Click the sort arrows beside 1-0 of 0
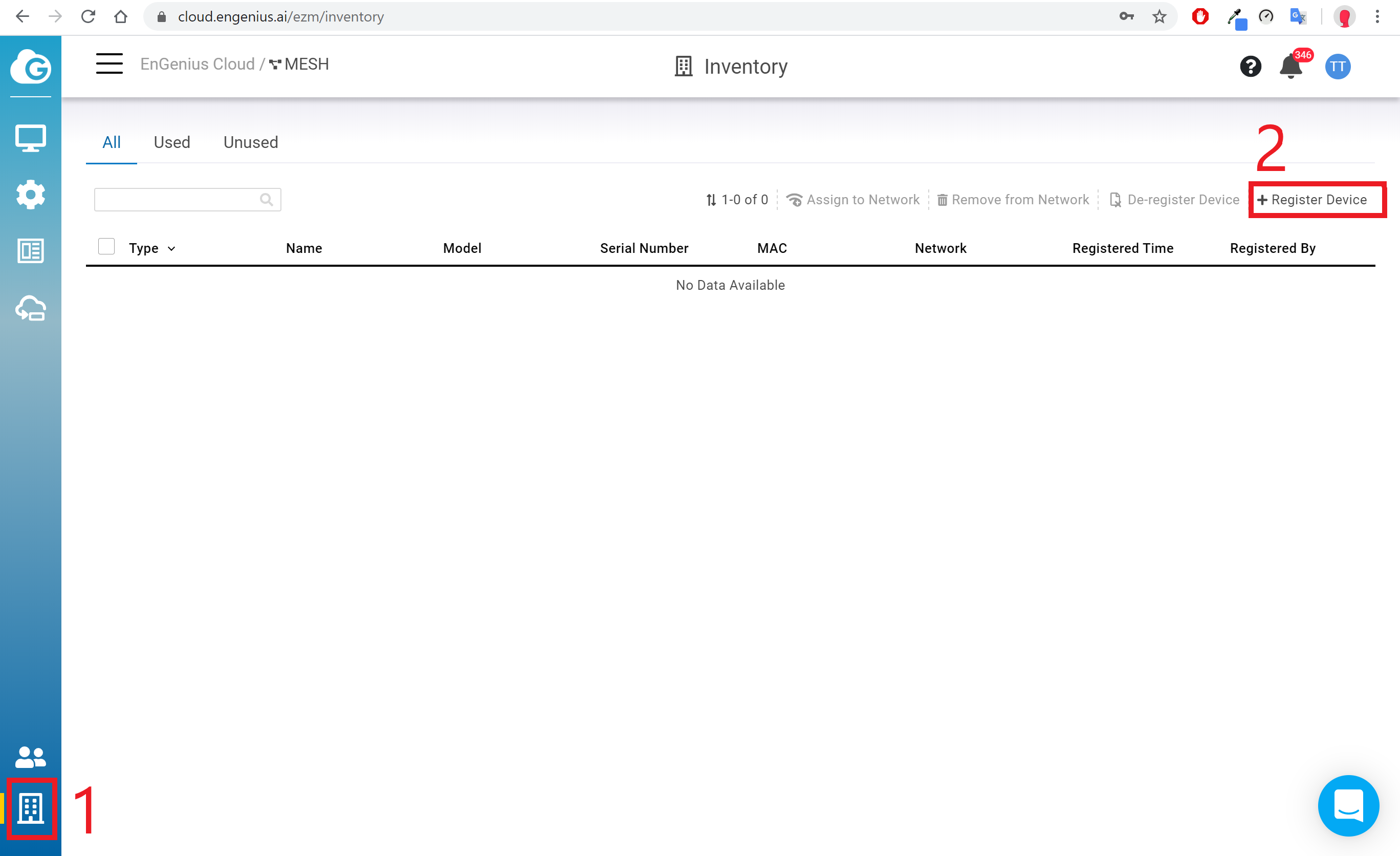 [x=711, y=200]
